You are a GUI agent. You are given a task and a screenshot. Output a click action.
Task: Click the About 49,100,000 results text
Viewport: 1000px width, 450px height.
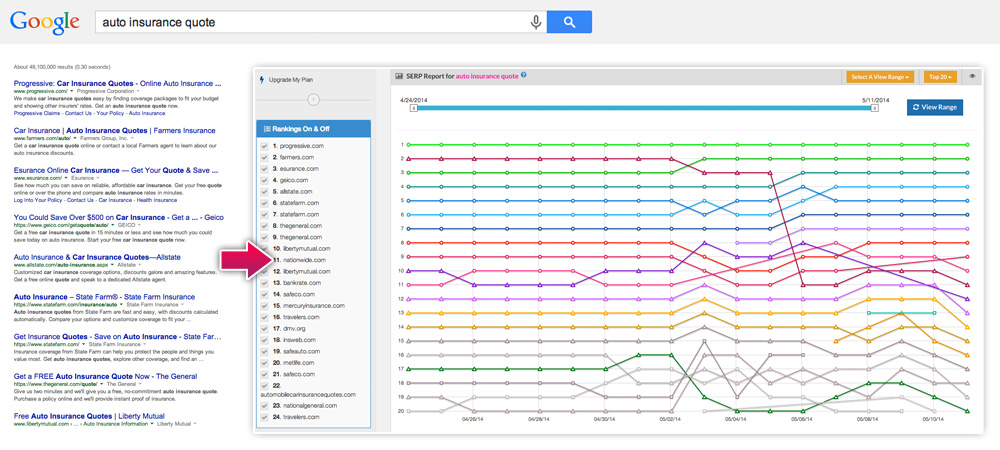click(61, 67)
